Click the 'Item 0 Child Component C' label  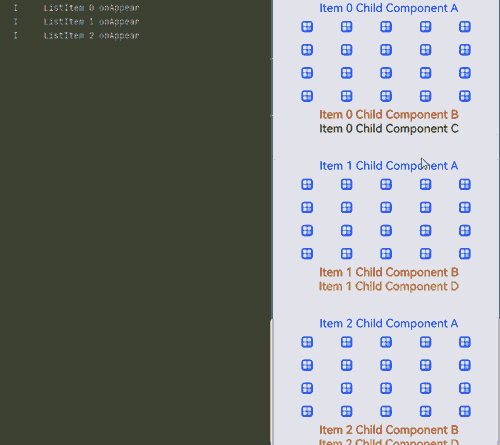pos(389,129)
